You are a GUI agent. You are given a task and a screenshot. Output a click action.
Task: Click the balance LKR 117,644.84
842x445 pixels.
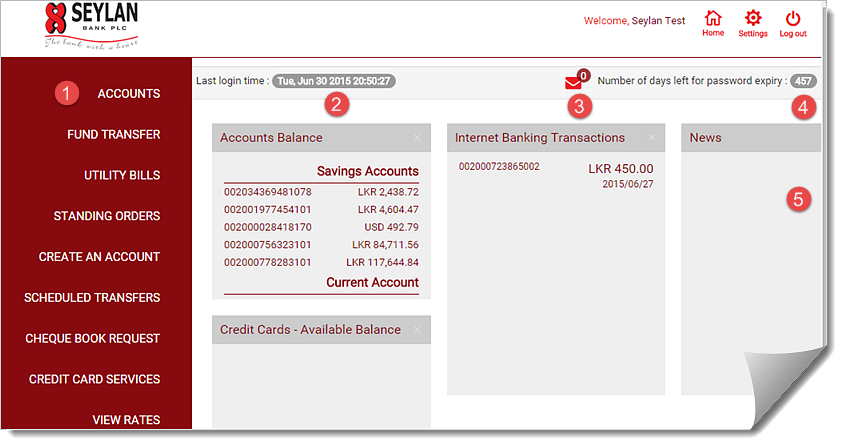coord(382,263)
